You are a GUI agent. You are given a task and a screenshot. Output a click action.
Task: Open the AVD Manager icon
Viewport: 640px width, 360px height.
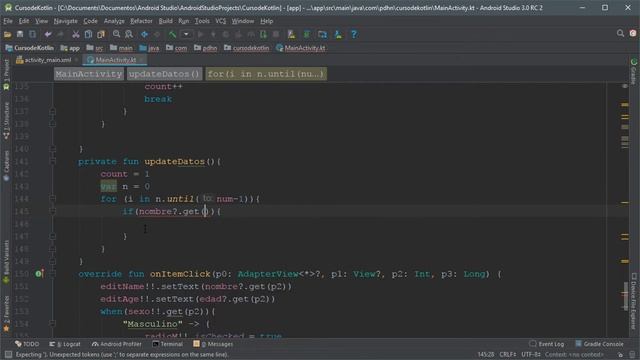pyautogui.click(x=291, y=34)
